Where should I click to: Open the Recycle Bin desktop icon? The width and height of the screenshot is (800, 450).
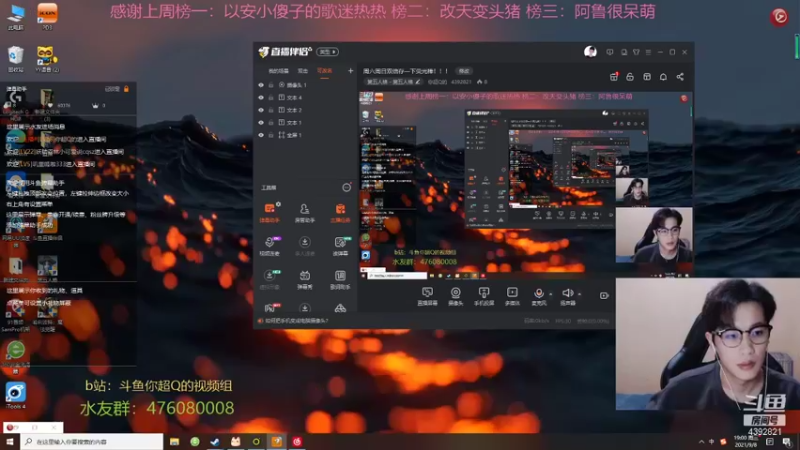15,59
